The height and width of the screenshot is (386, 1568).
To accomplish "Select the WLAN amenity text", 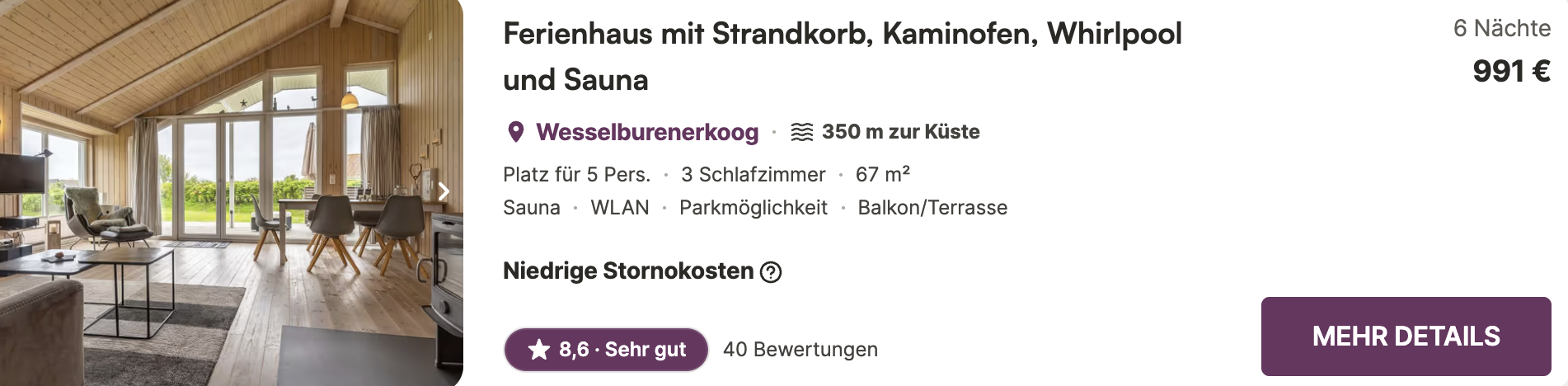I will tap(620, 208).
